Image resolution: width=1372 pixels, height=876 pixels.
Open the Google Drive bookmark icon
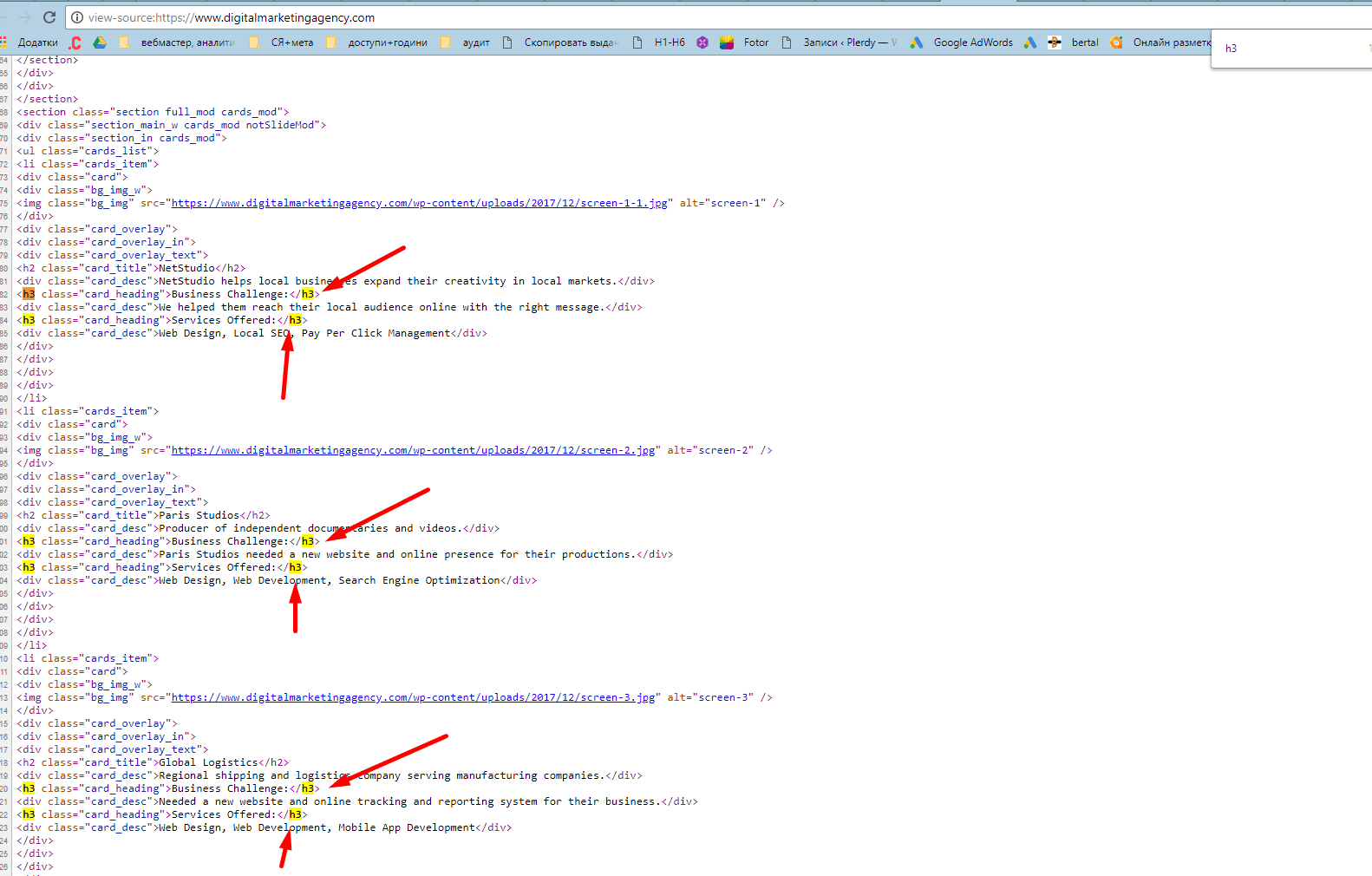click(100, 42)
